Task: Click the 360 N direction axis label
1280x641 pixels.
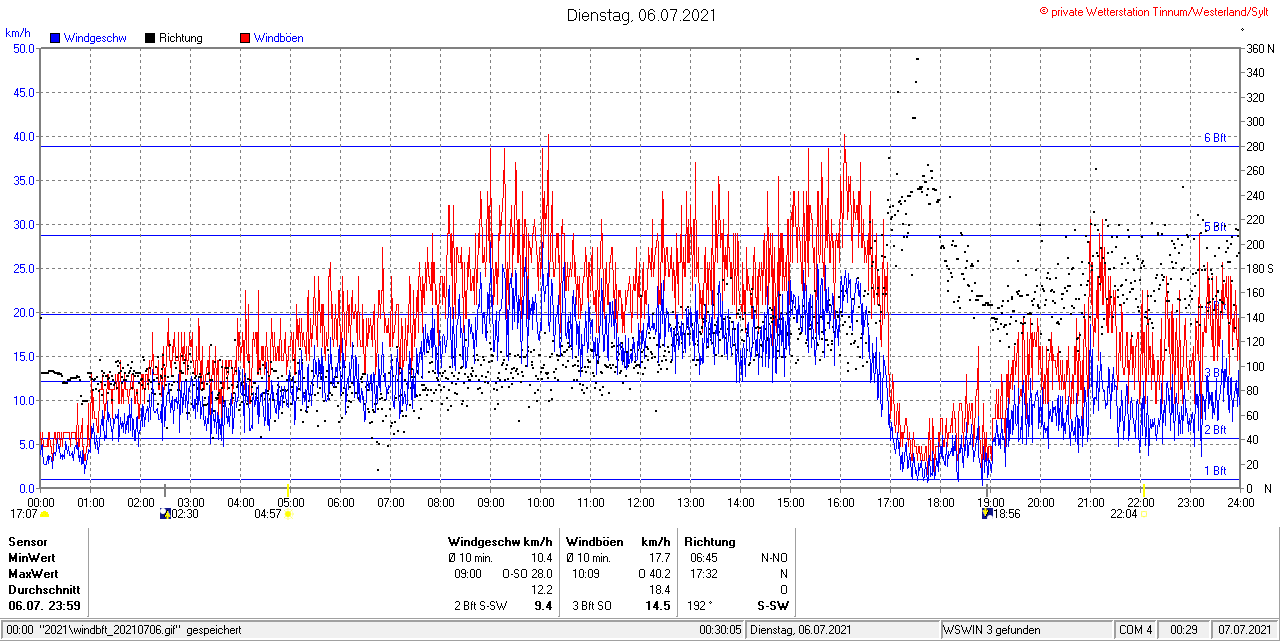Action: click(x=1259, y=48)
